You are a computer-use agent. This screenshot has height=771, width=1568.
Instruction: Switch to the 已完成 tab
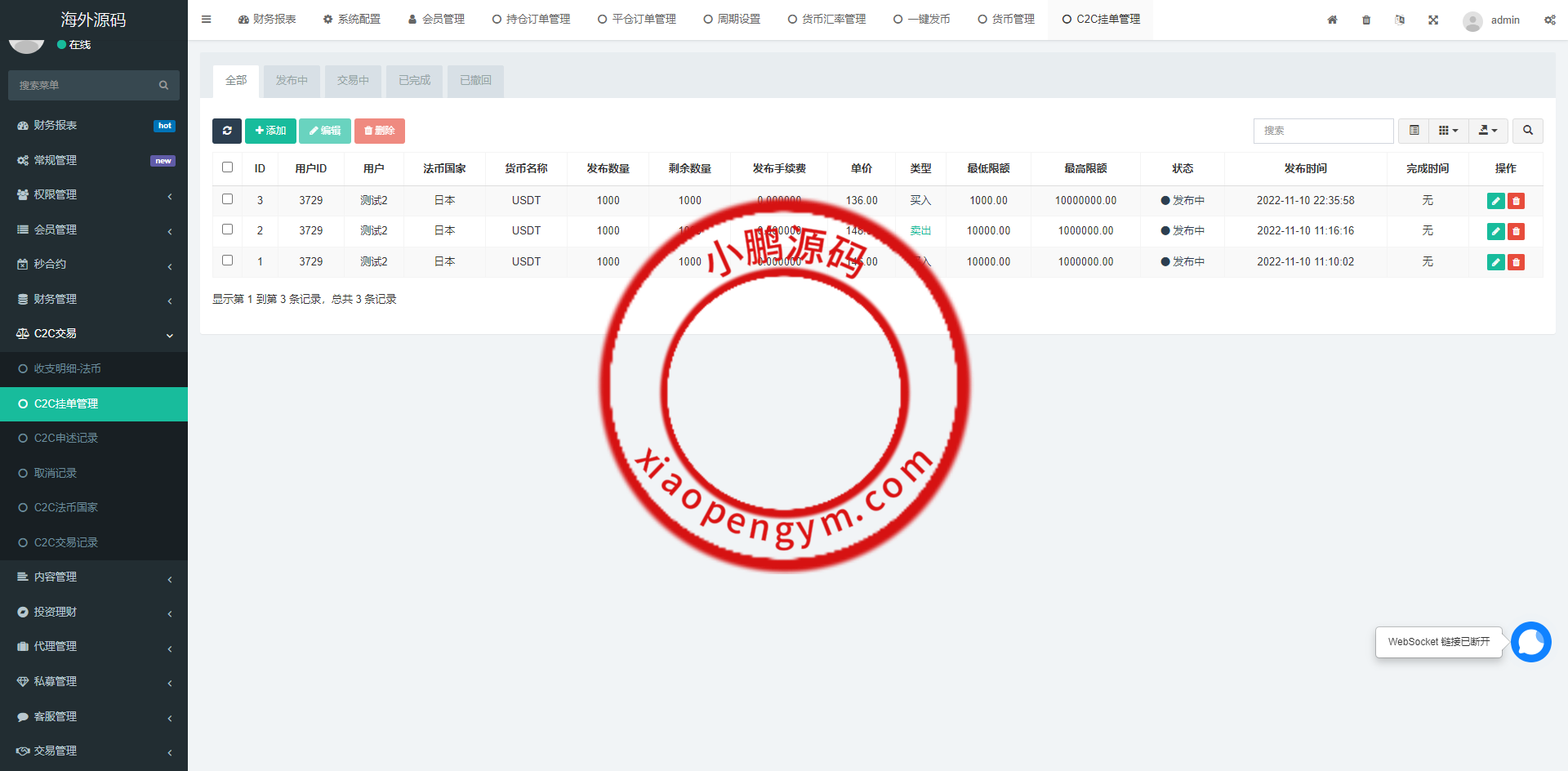[414, 81]
